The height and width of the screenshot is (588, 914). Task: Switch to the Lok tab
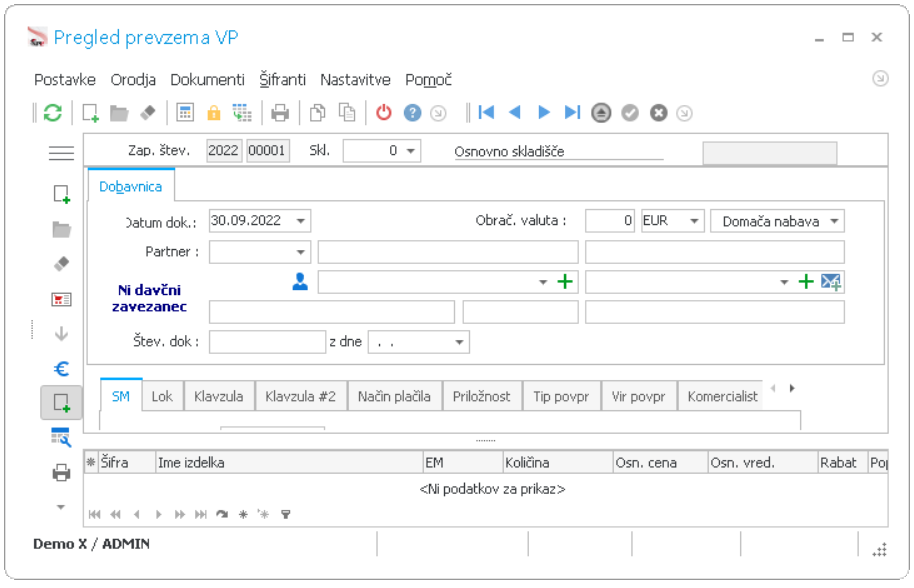click(162, 396)
